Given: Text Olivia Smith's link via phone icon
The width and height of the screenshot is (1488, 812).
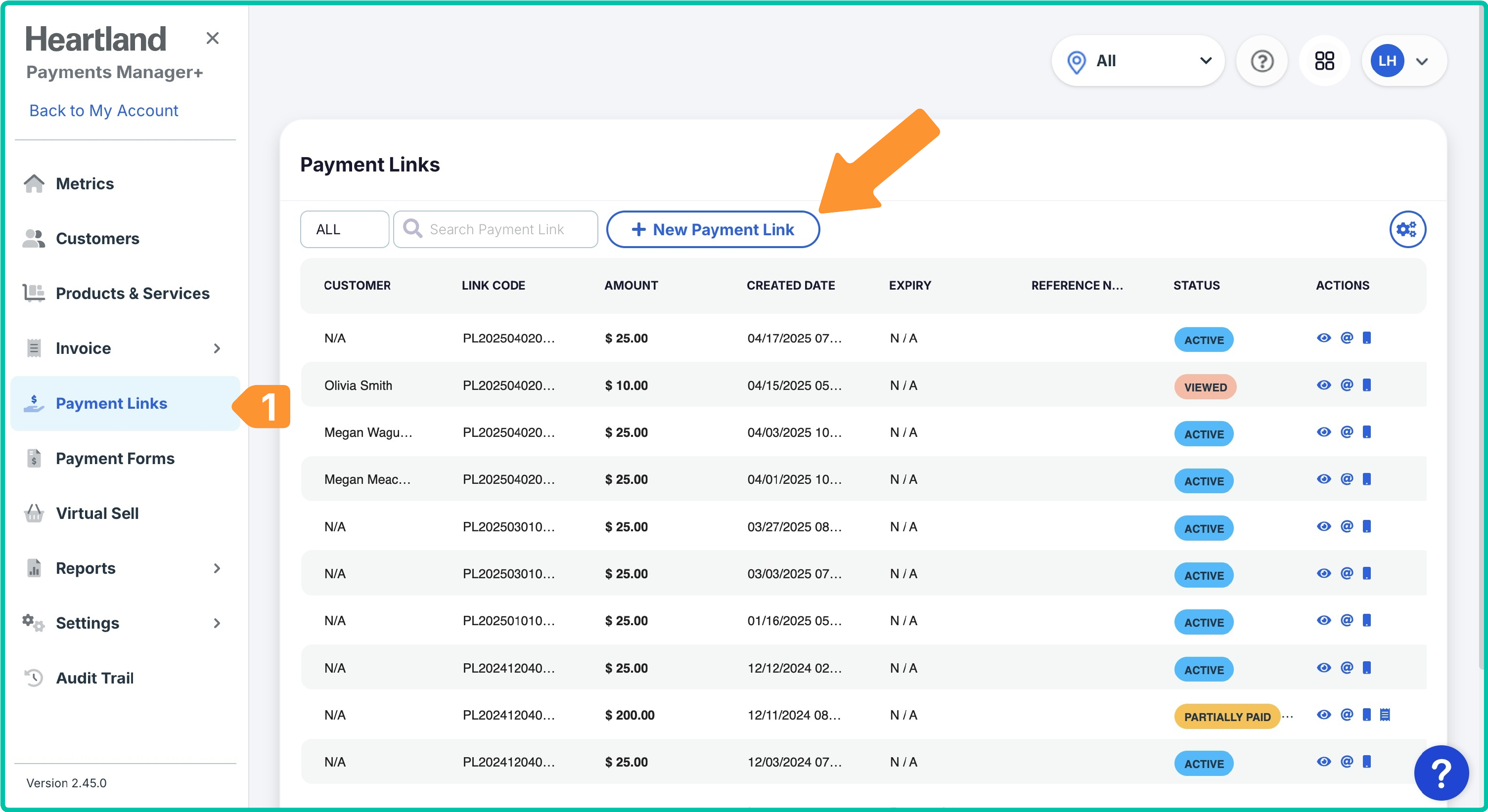Looking at the screenshot, I should click(x=1367, y=385).
